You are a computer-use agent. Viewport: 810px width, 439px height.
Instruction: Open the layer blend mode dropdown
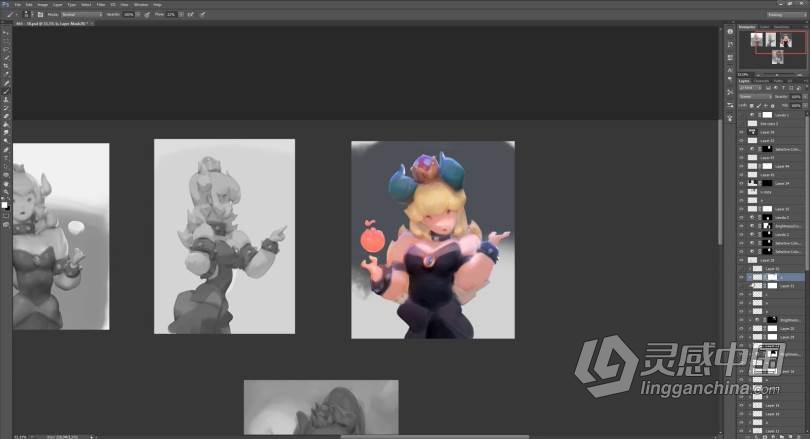coord(756,97)
